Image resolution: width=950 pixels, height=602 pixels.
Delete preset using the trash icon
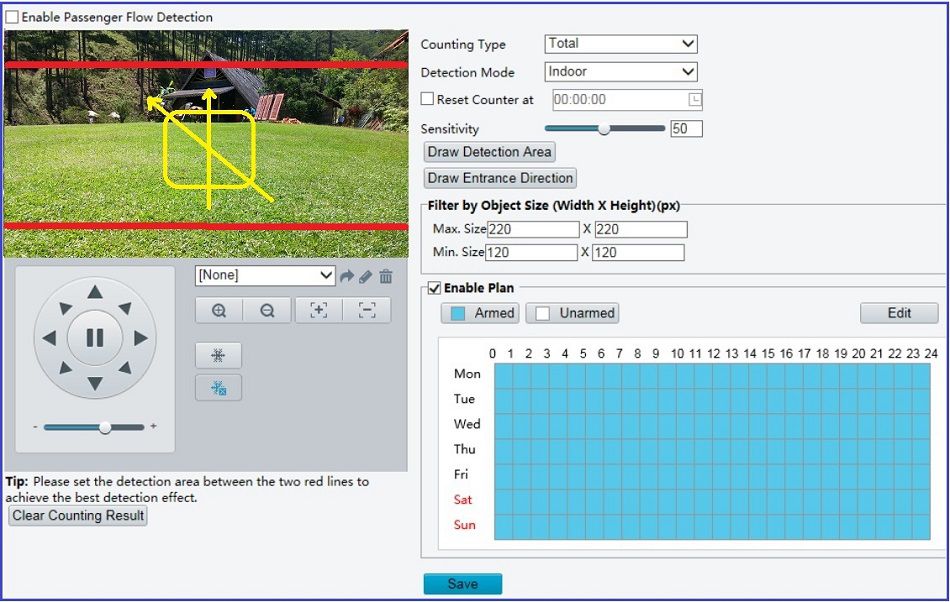(x=386, y=276)
